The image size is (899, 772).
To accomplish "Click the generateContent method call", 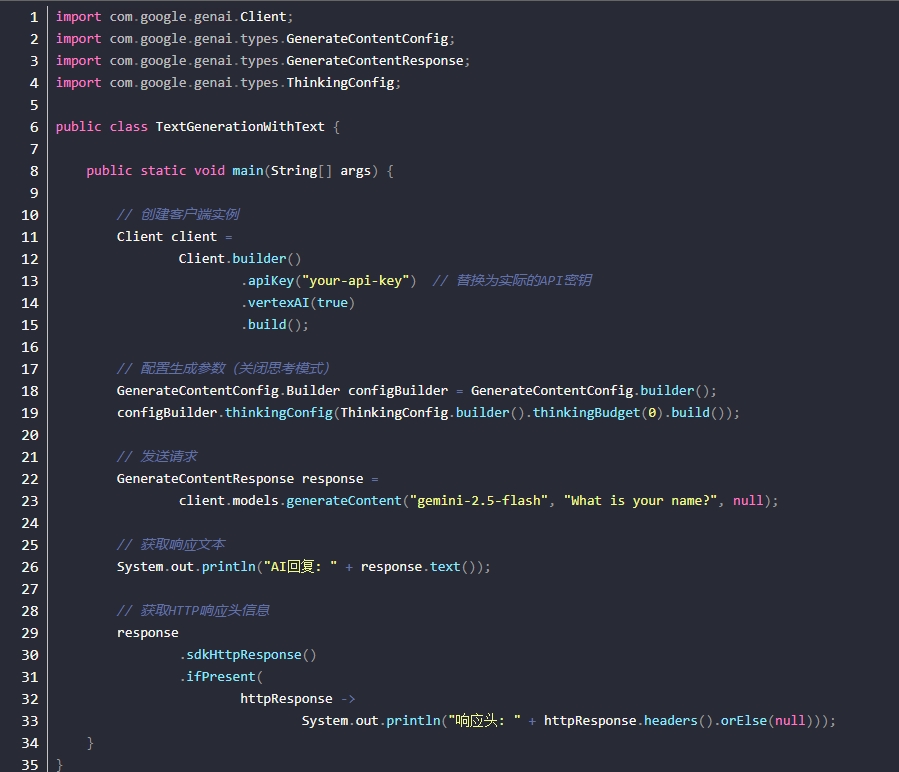I will click(344, 501).
